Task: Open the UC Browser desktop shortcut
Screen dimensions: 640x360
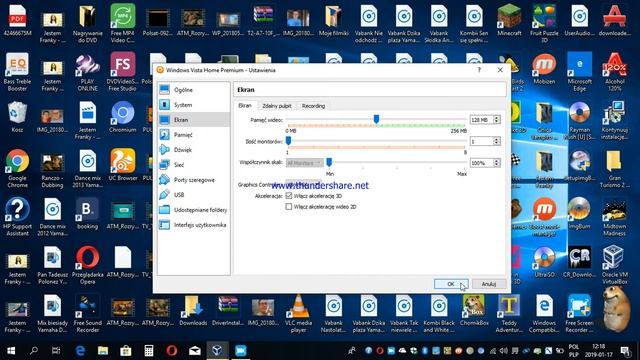Action: coord(122,164)
